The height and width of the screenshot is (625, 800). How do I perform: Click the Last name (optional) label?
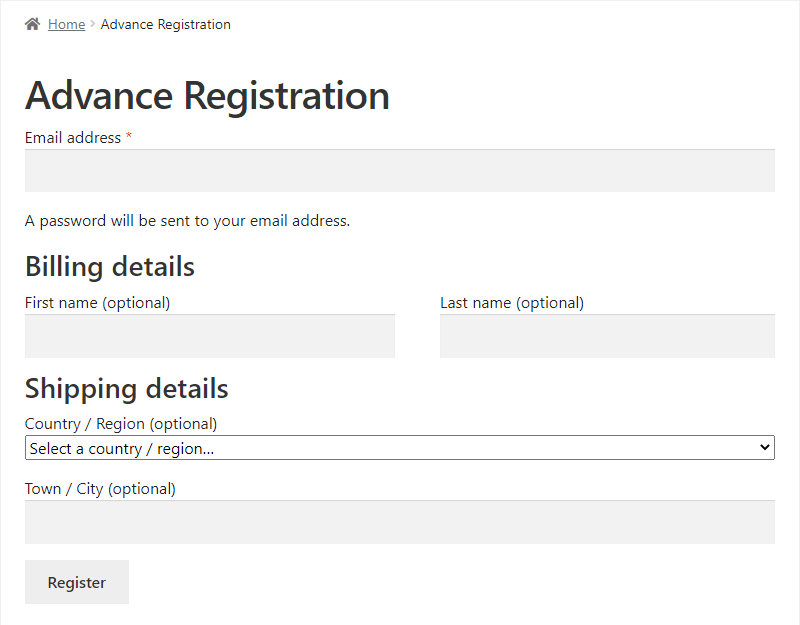511,302
